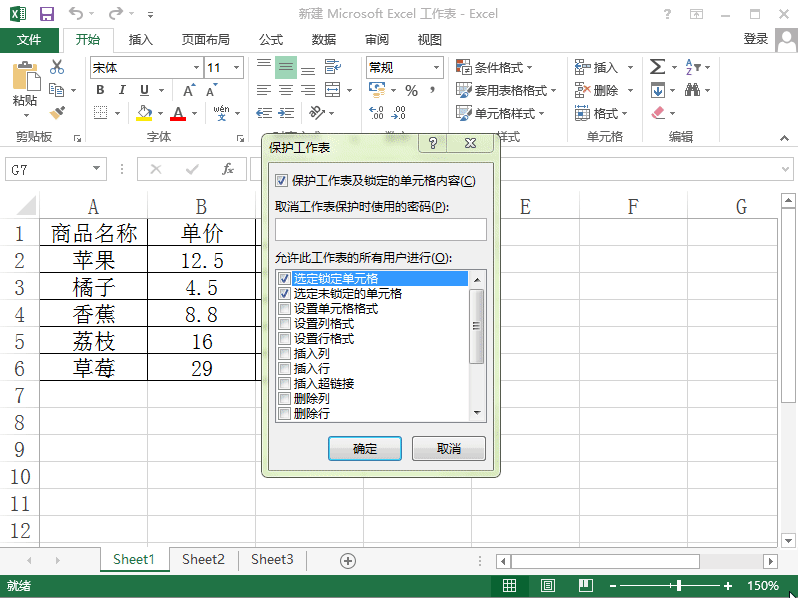Toggle 保护工作表及锁定的单元格内容 checkbox

click(281, 180)
